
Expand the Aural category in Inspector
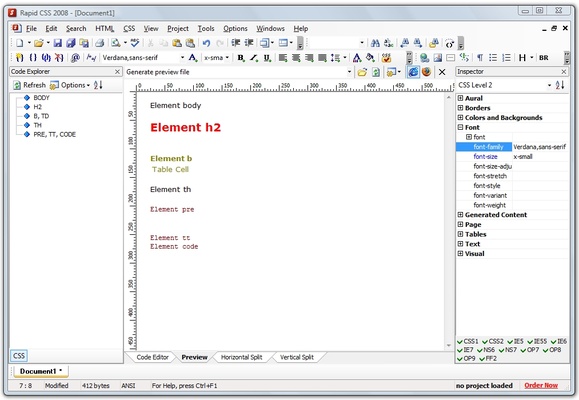coord(460,98)
